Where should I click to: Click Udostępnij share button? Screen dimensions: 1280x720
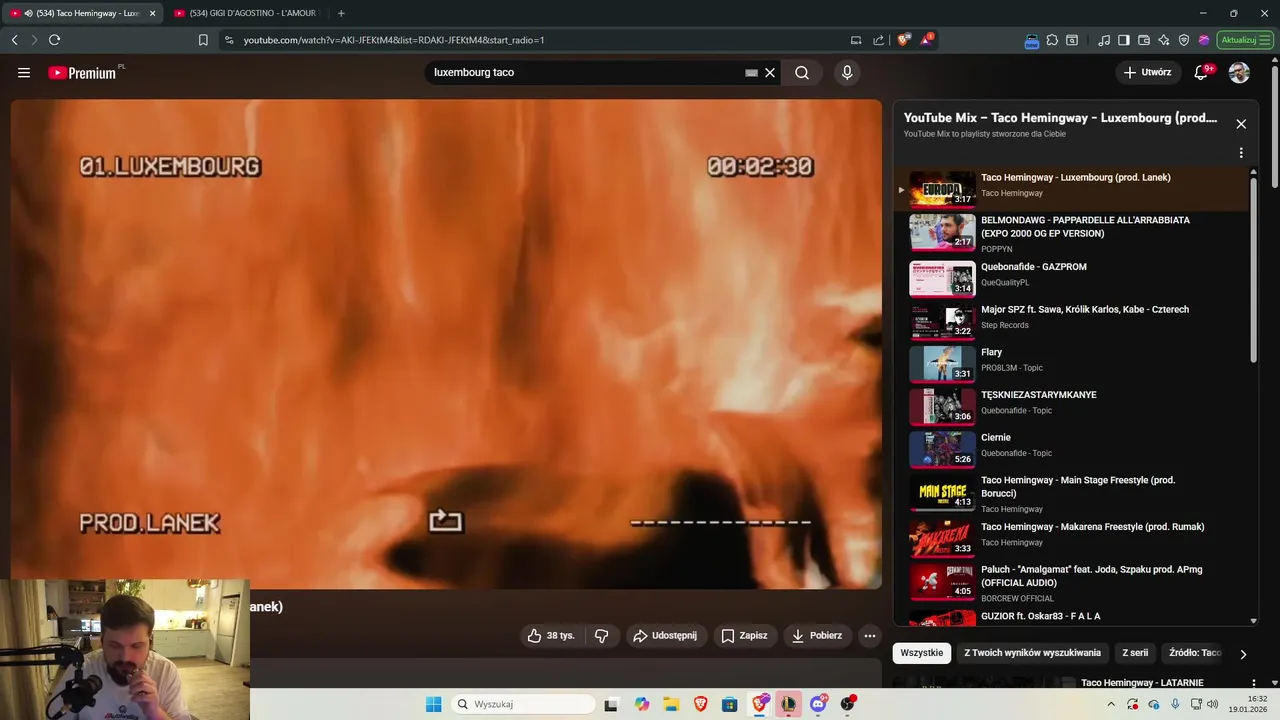tap(665, 635)
